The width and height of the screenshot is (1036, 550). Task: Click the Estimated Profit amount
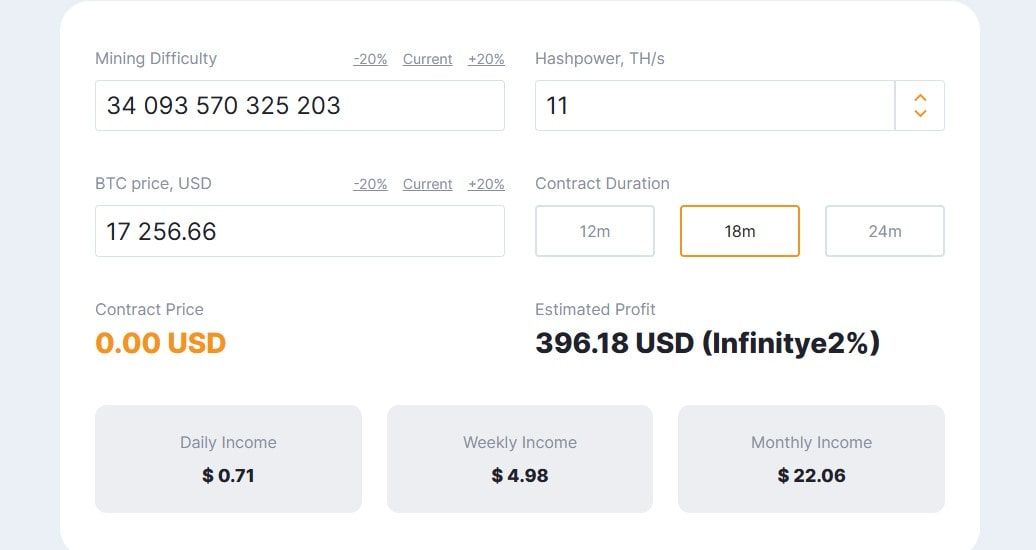707,343
